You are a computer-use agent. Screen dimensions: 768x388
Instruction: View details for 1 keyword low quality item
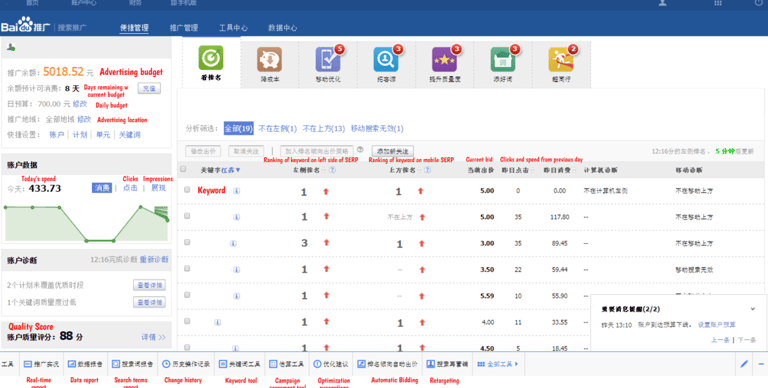(149, 302)
